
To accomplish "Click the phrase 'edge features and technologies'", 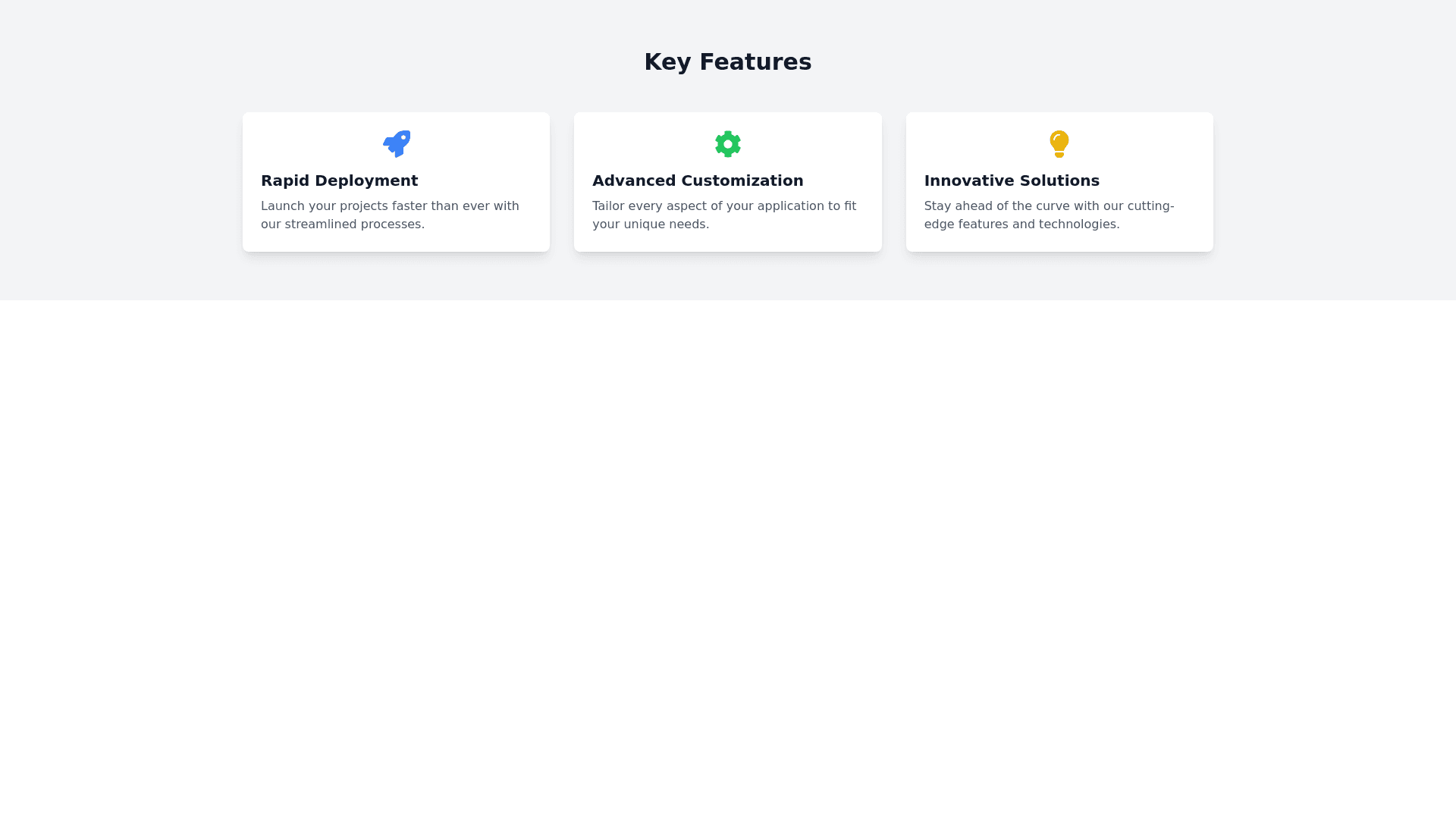I will click(x=1021, y=224).
